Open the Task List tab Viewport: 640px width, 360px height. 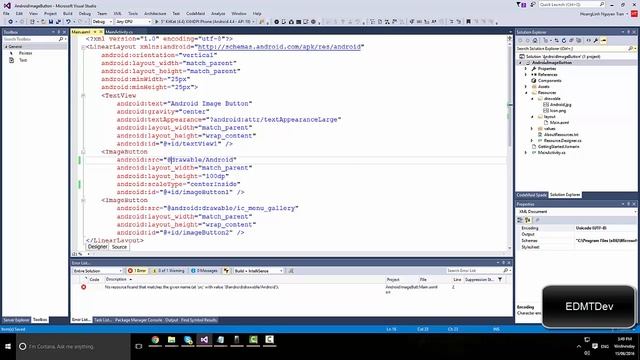pyautogui.click(x=102, y=320)
